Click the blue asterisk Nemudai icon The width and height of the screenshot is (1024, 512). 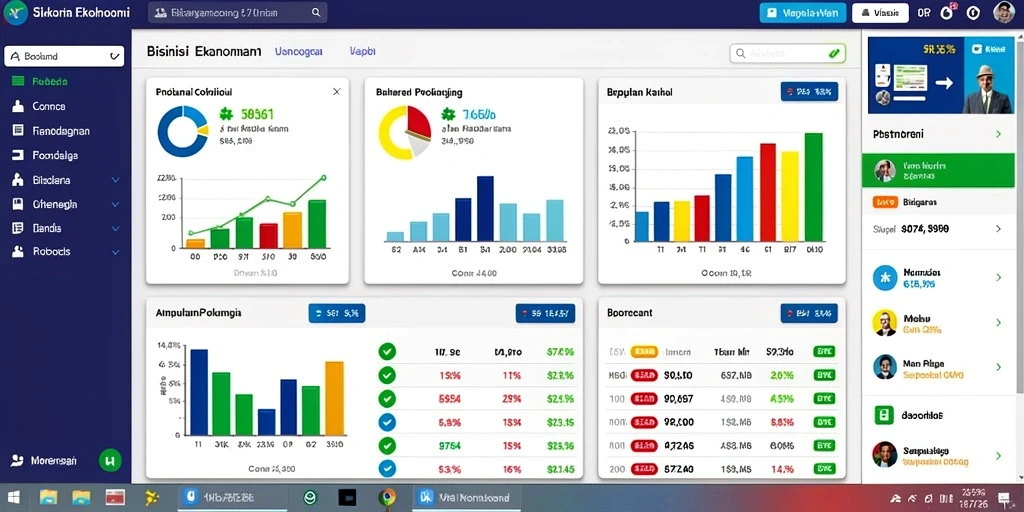[x=885, y=278]
